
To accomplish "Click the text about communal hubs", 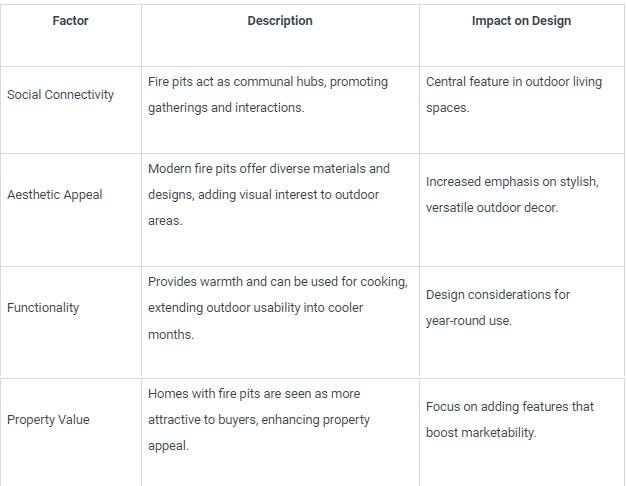I will 268,95.
